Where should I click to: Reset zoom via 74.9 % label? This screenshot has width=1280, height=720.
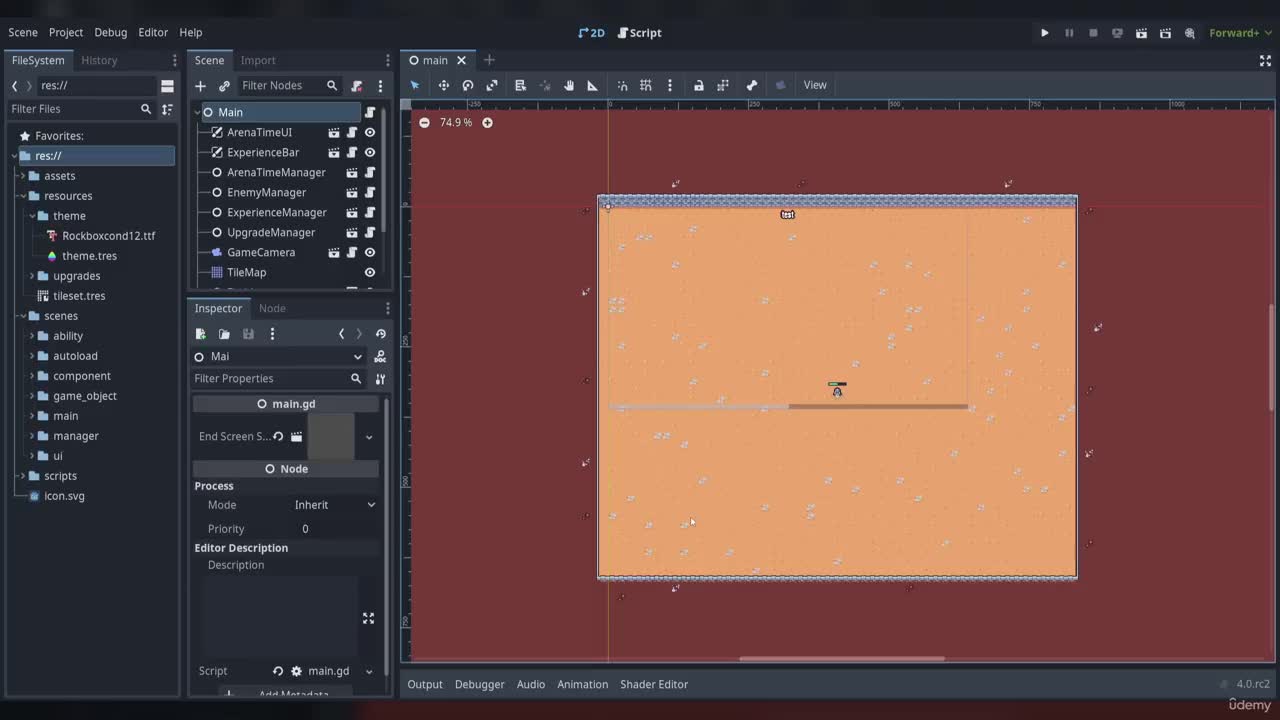click(x=456, y=122)
